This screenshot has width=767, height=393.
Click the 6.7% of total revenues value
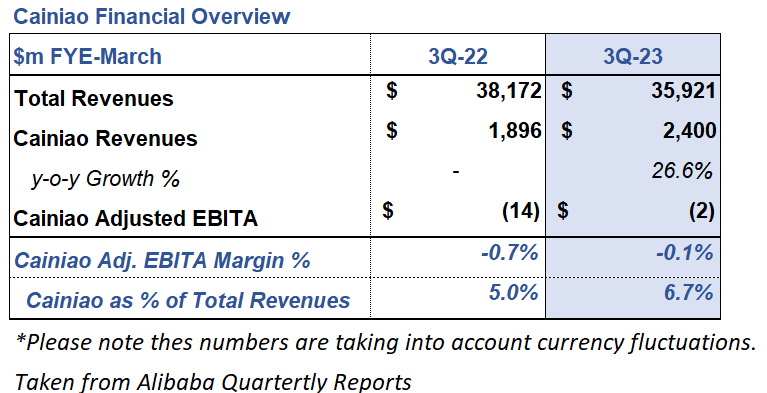[x=688, y=293]
